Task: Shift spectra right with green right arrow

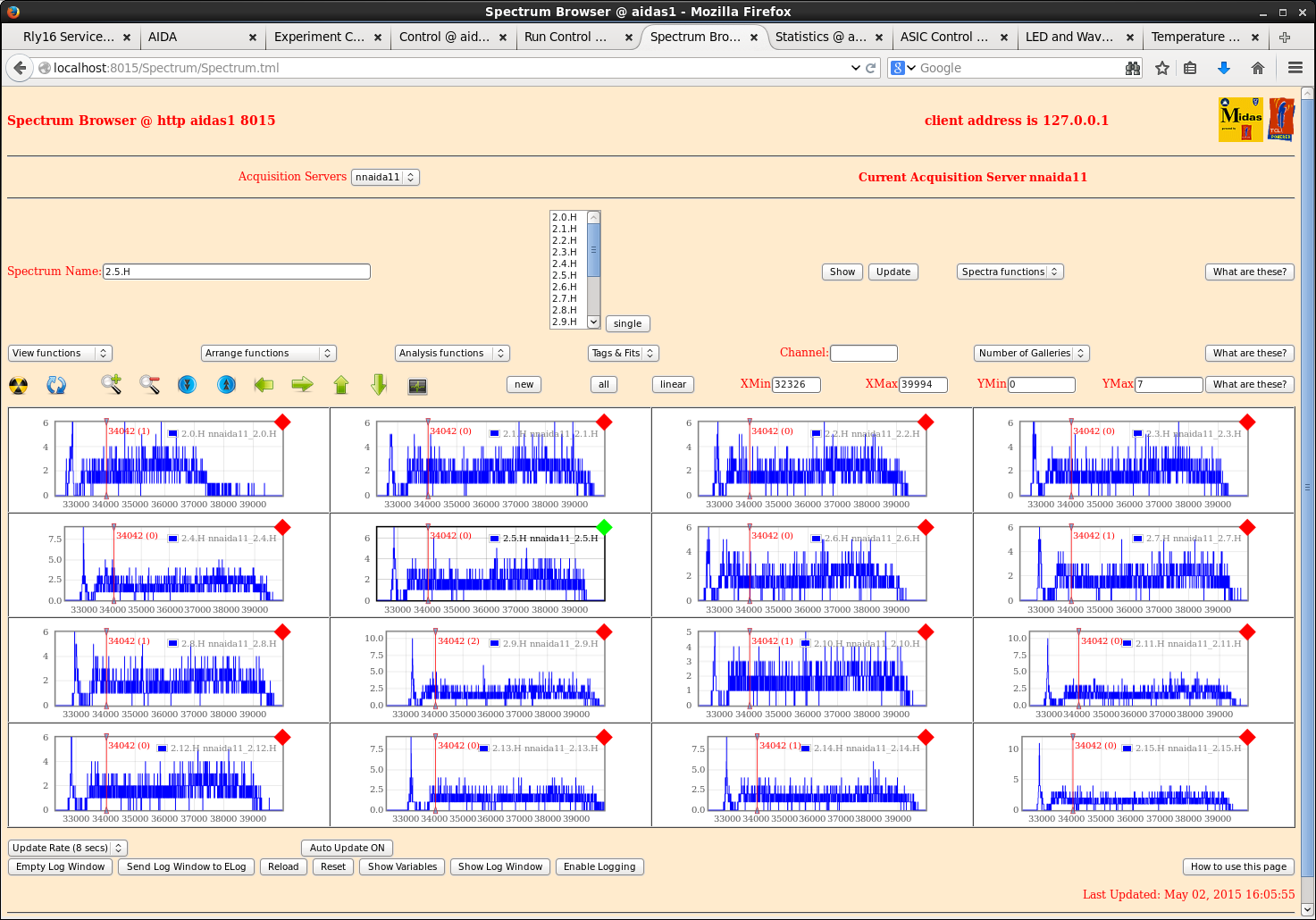Action: (x=303, y=385)
